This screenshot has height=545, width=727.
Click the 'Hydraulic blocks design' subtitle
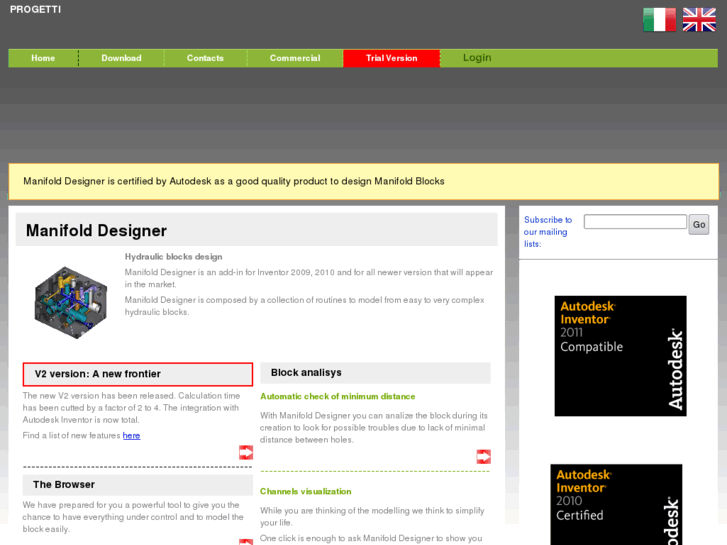(x=173, y=256)
